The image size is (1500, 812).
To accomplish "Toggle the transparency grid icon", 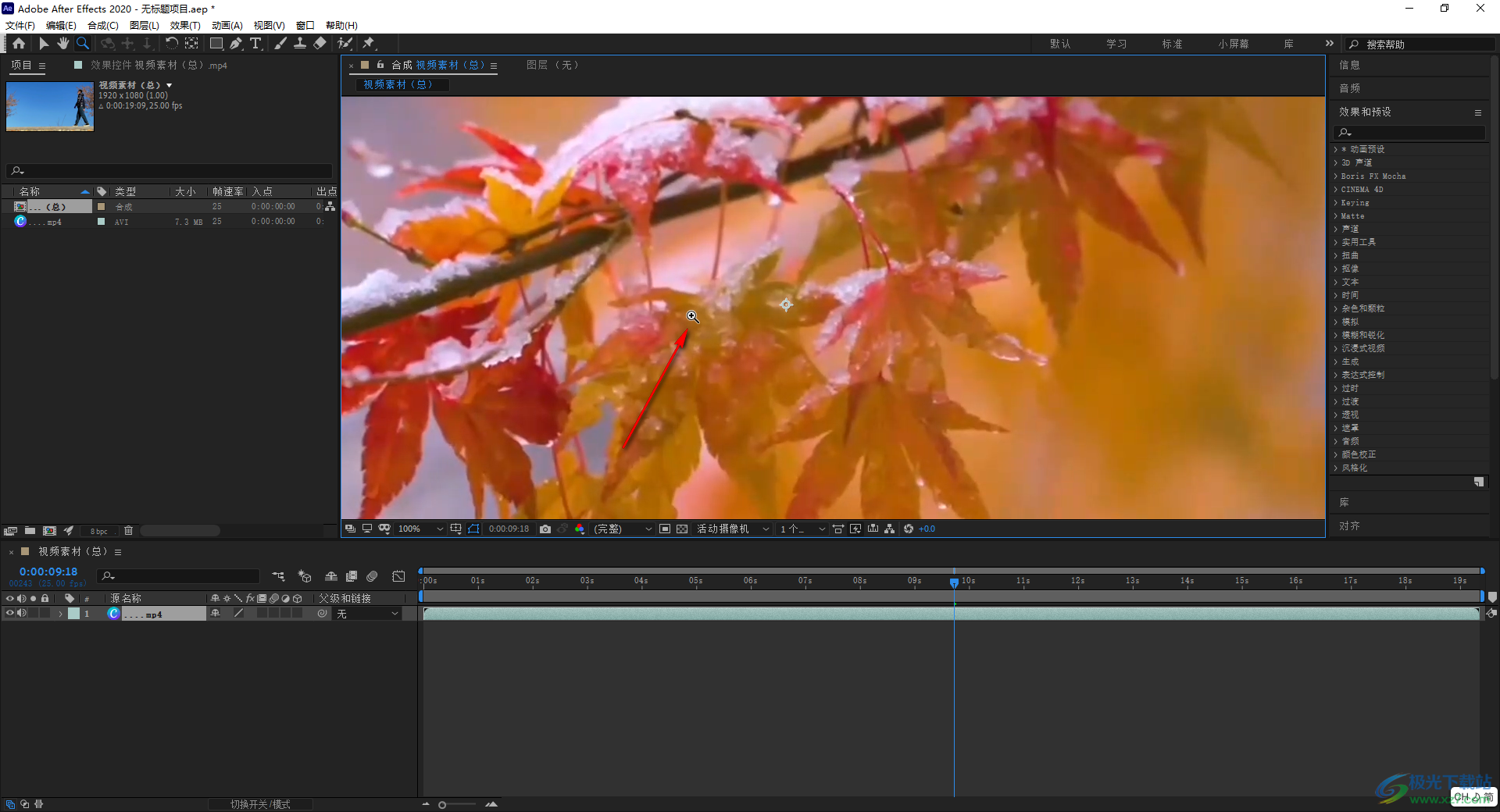I will pyautogui.click(x=682, y=529).
